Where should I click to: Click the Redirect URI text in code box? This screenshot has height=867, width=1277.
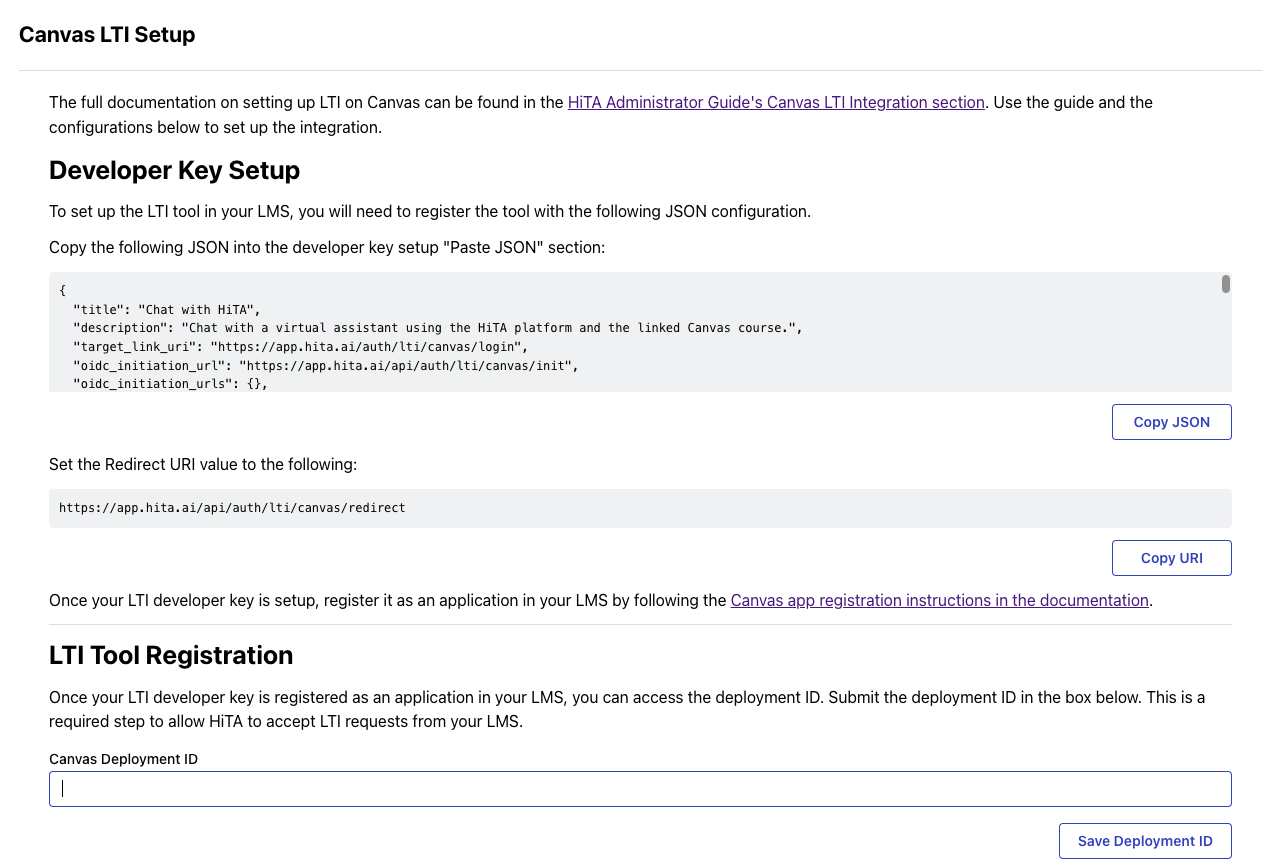(232, 508)
